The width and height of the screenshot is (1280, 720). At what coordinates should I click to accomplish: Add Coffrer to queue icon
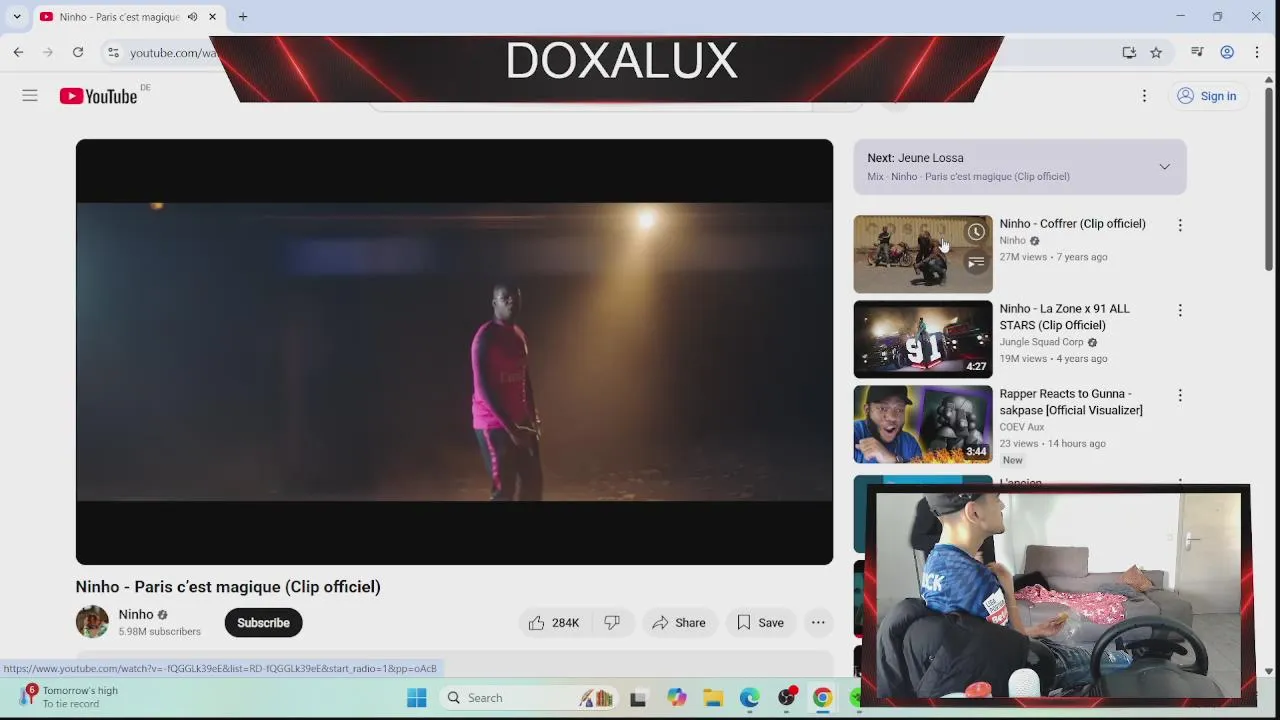click(x=976, y=262)
